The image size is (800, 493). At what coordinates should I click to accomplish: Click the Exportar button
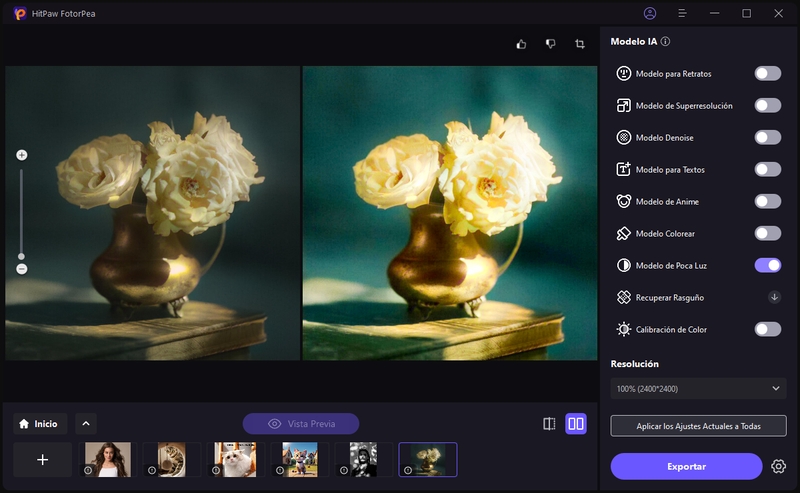tap(686, 466)
